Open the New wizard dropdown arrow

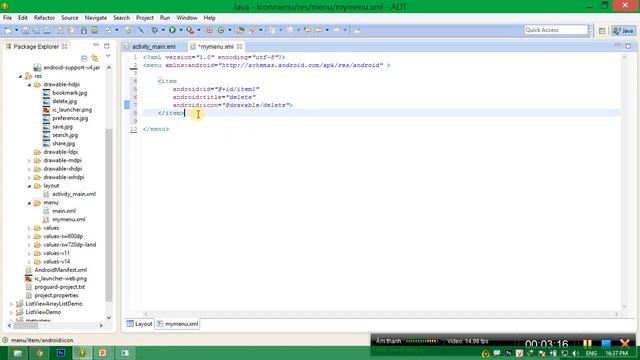click(x=16, y=30)
